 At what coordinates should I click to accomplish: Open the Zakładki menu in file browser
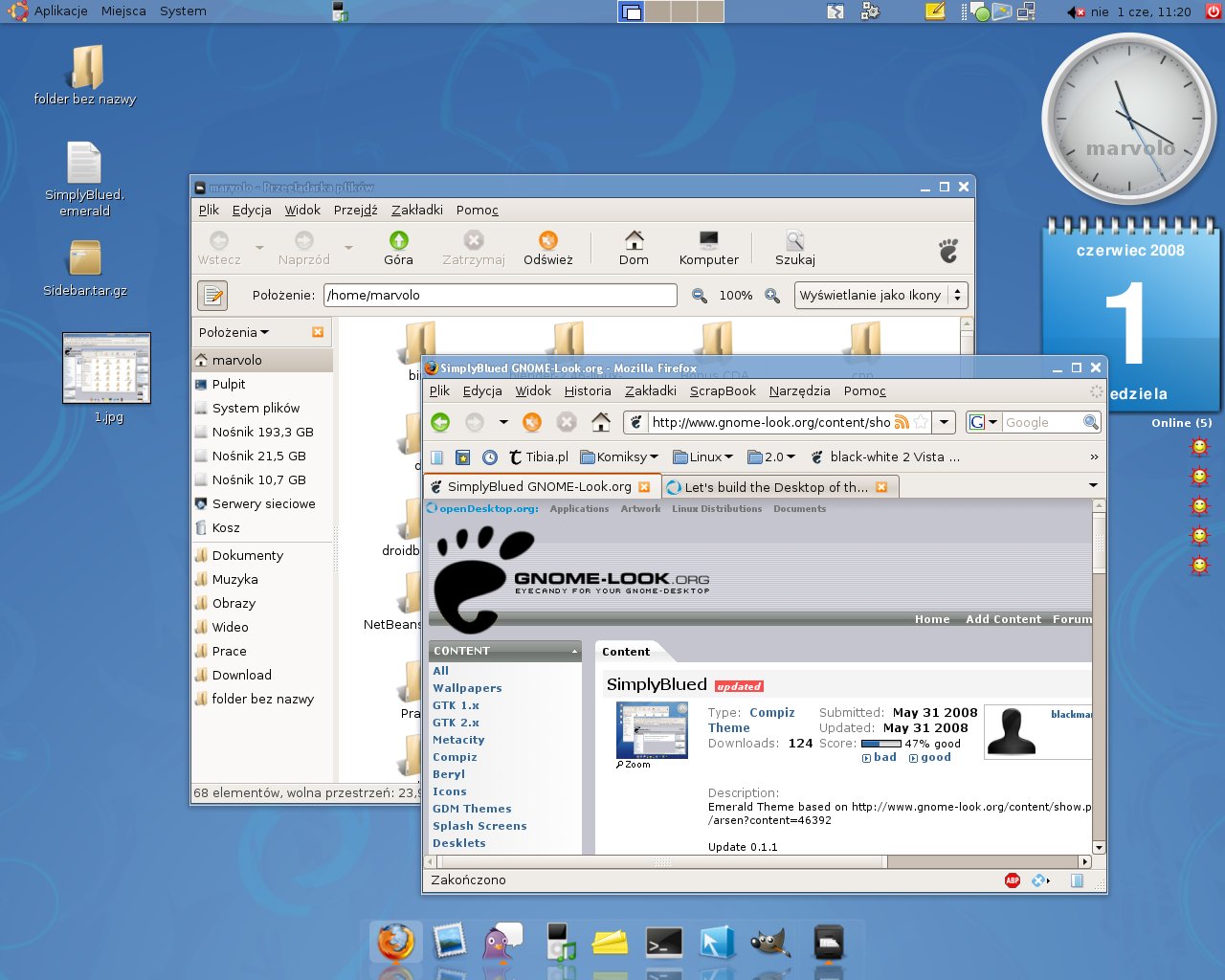(x=417, y=210)
